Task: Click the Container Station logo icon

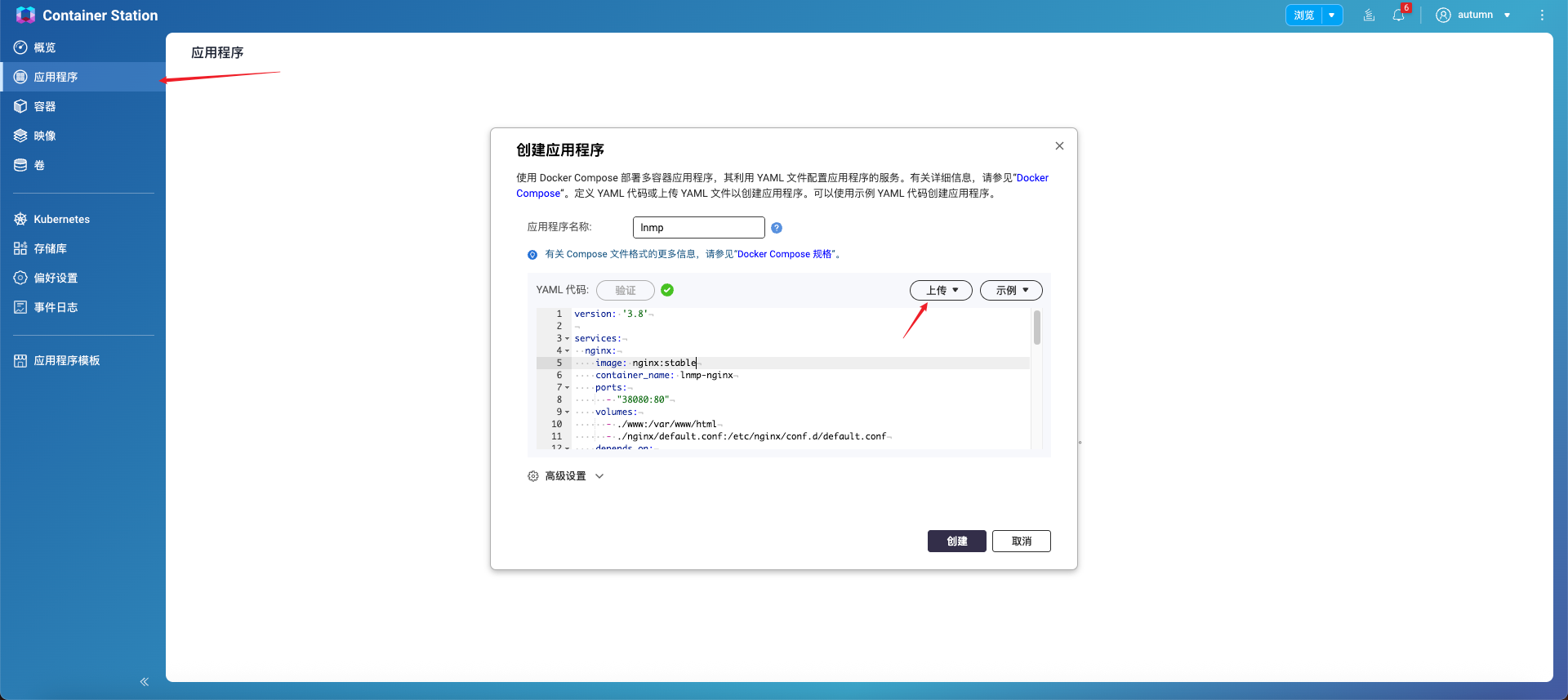Action: point(25,15)
